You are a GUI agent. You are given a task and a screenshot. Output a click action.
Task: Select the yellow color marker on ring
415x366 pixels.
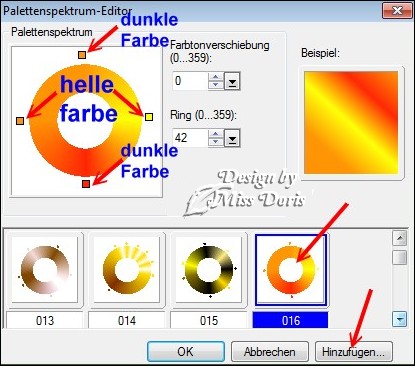coord(149,116)
